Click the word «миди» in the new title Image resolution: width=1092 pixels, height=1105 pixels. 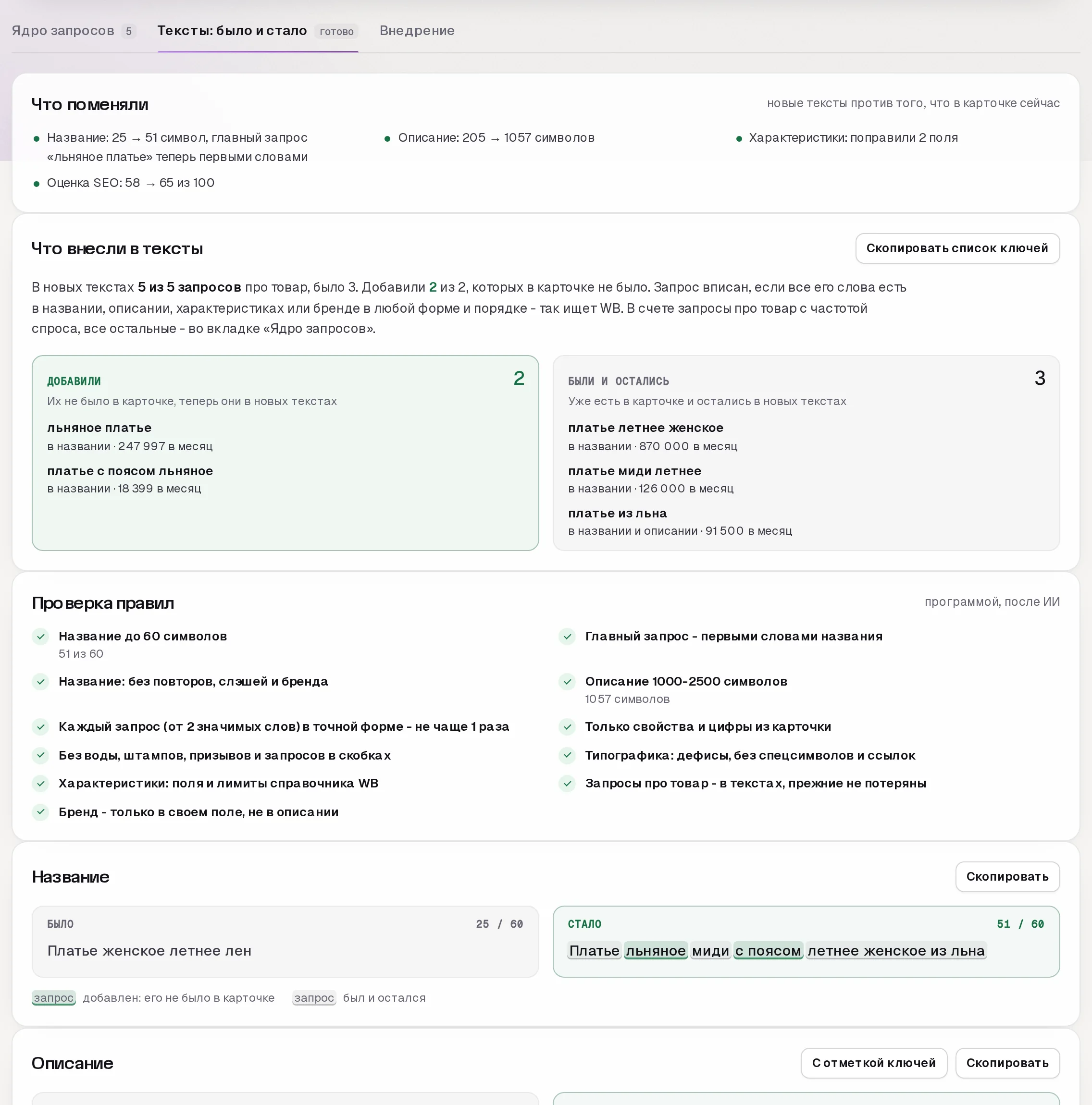point(710,951)
